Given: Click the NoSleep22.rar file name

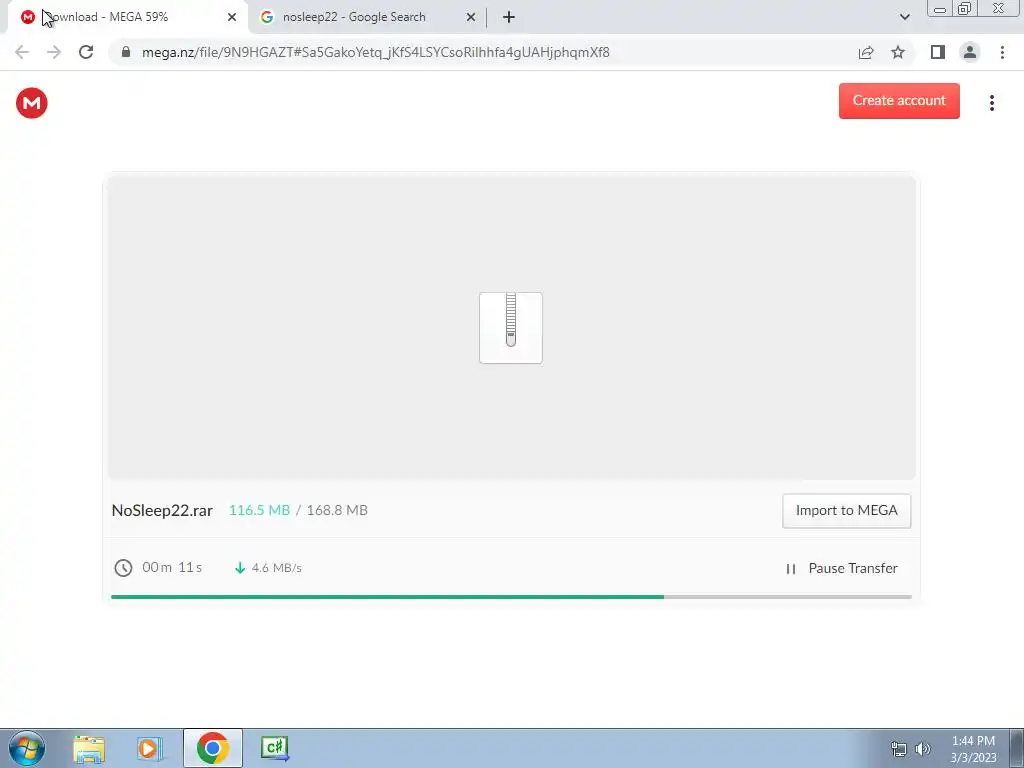Looking at the screenshot, I should (162, 511).
